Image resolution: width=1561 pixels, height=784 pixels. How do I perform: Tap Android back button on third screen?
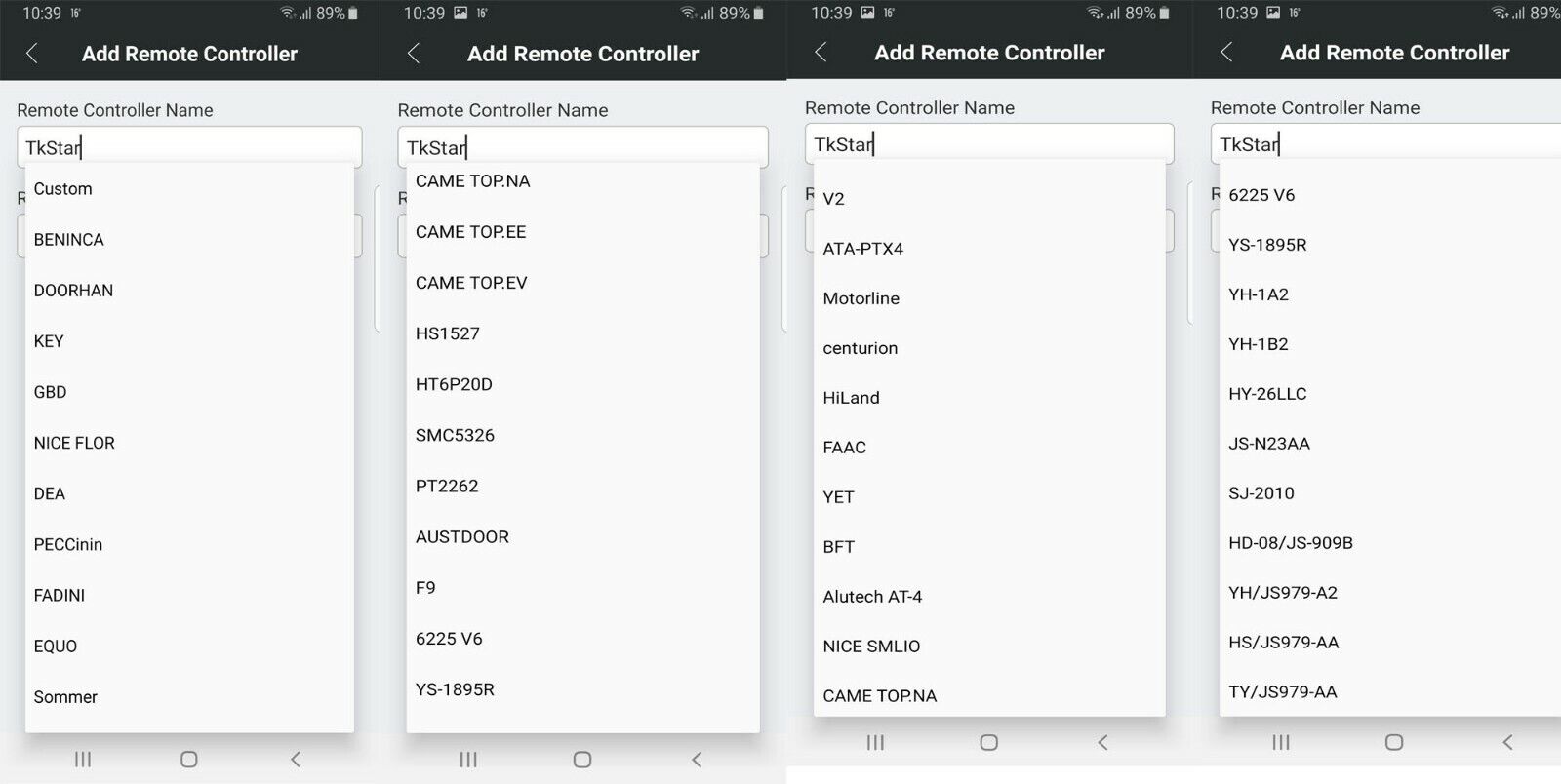point(1102,742)
